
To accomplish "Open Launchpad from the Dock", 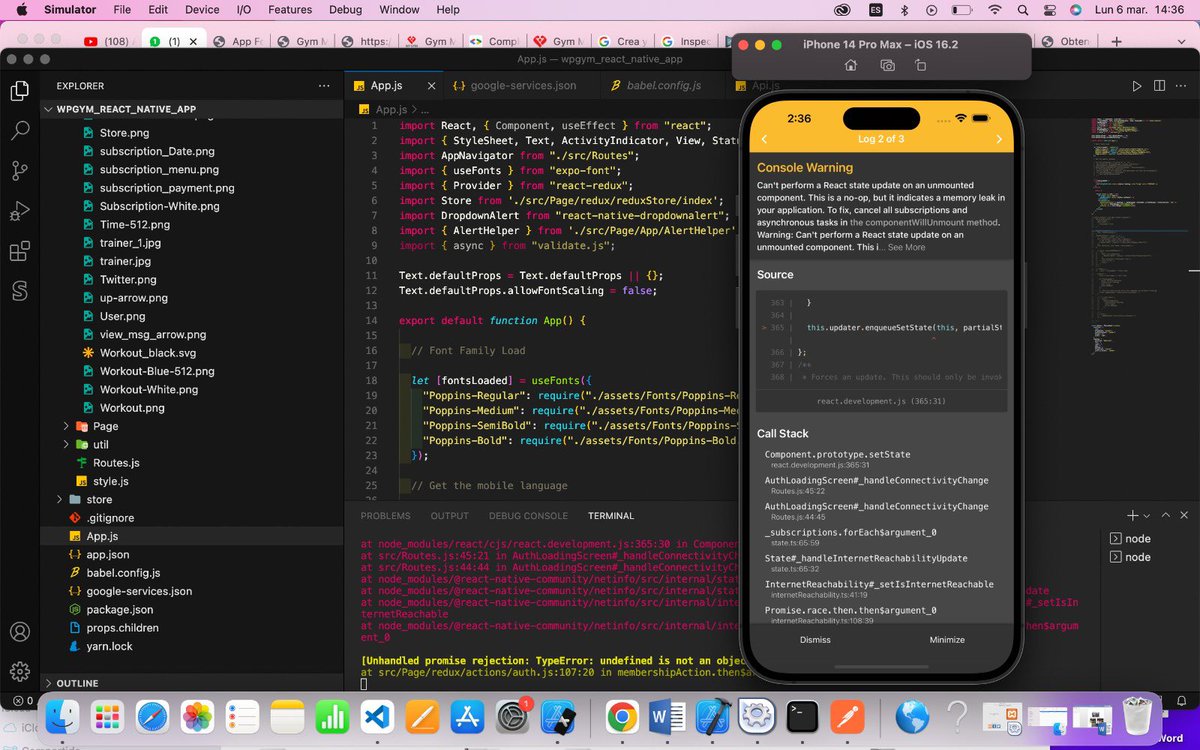I will 108,716.
